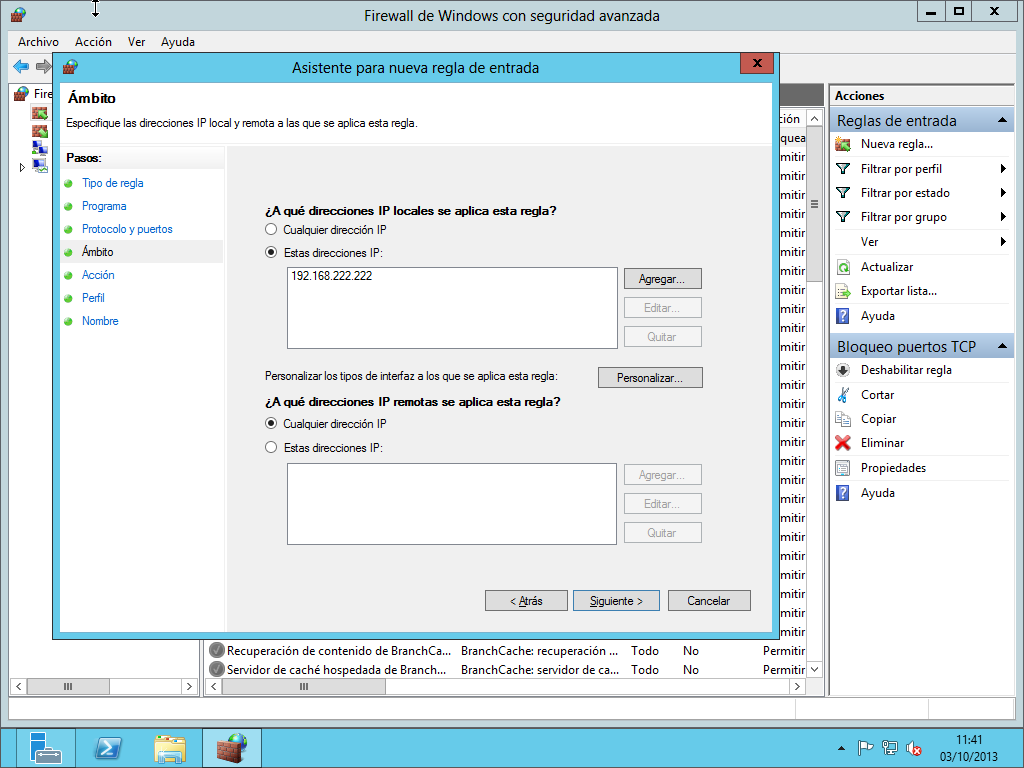Expand the Ver submenu arrow in Acciones

1003,242
